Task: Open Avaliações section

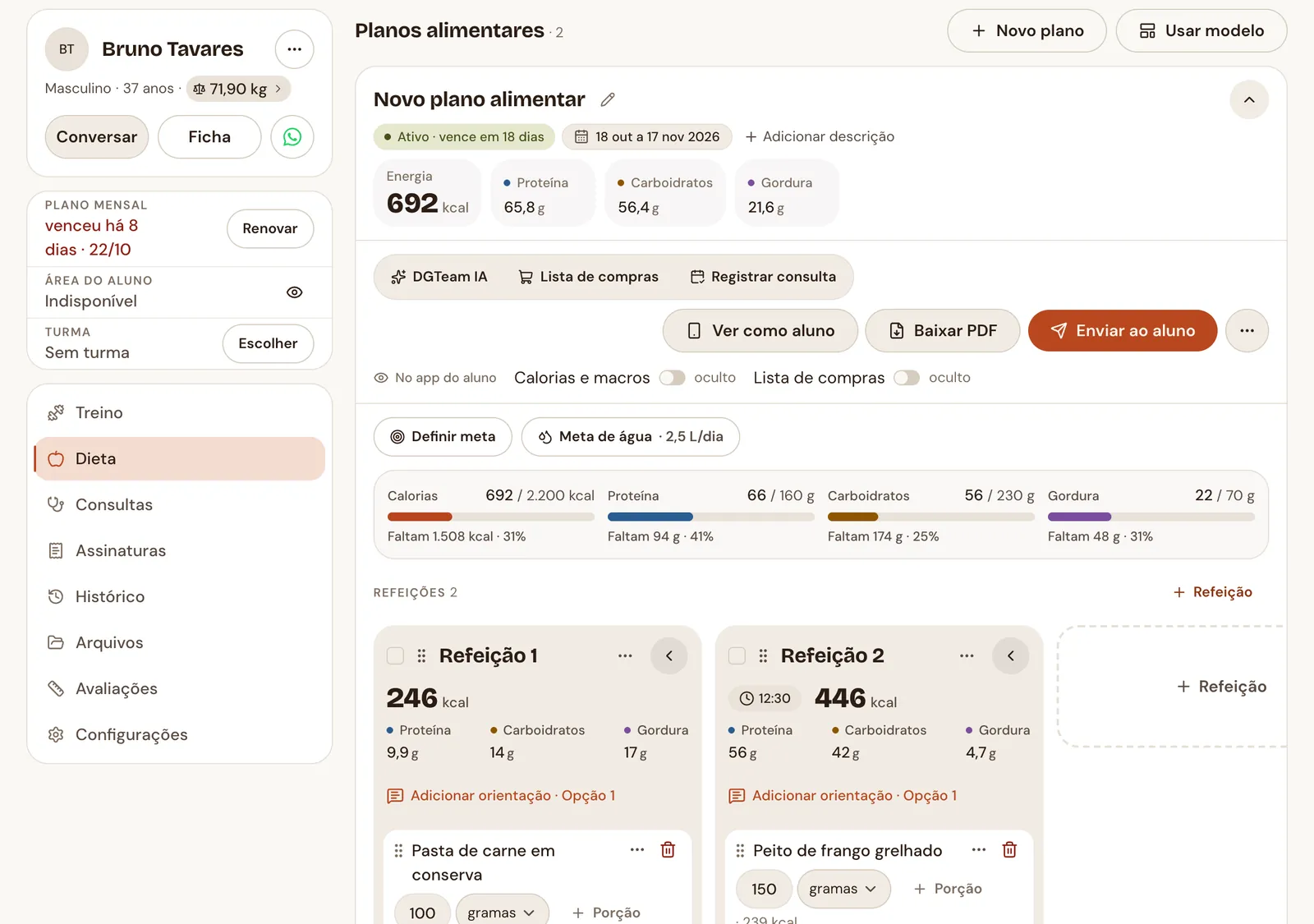Action: coord(179,689)
